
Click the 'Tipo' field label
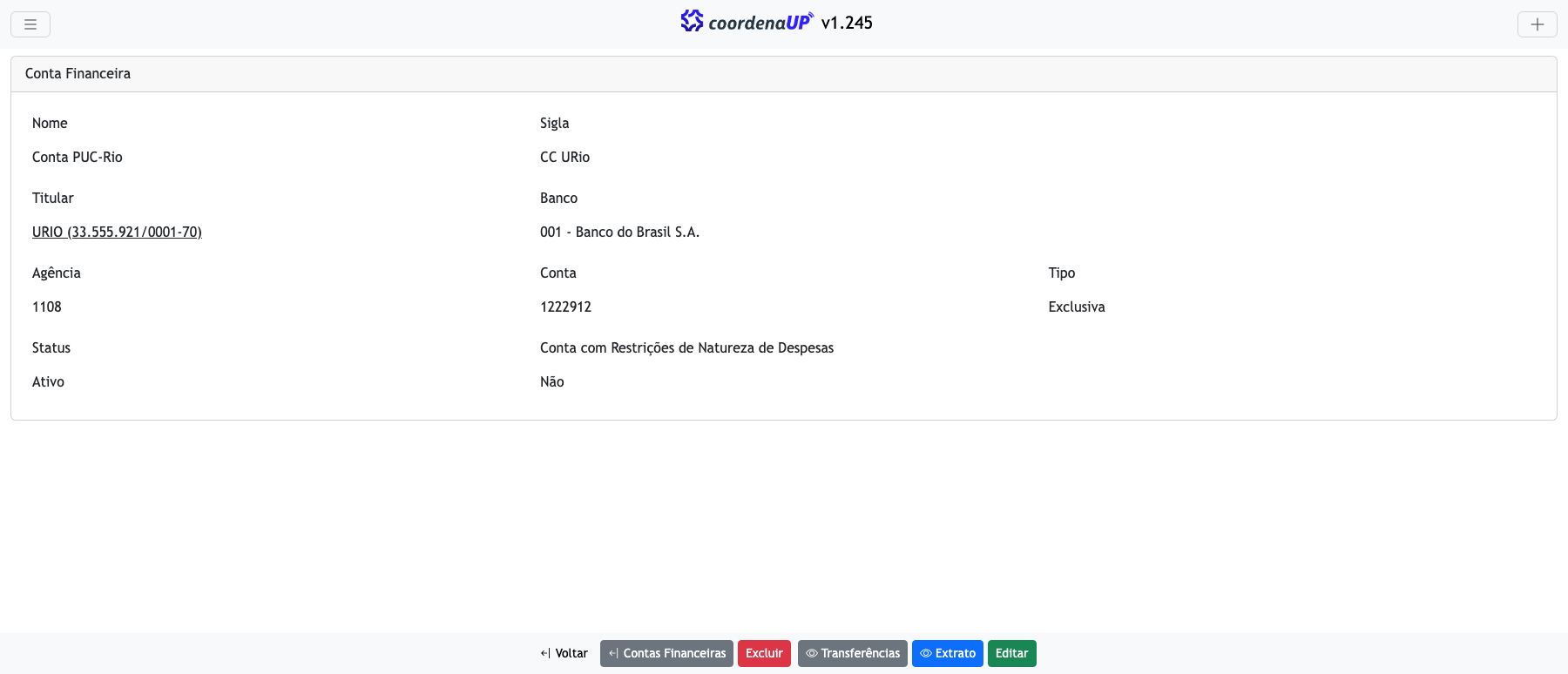(x=1062, y=273)
